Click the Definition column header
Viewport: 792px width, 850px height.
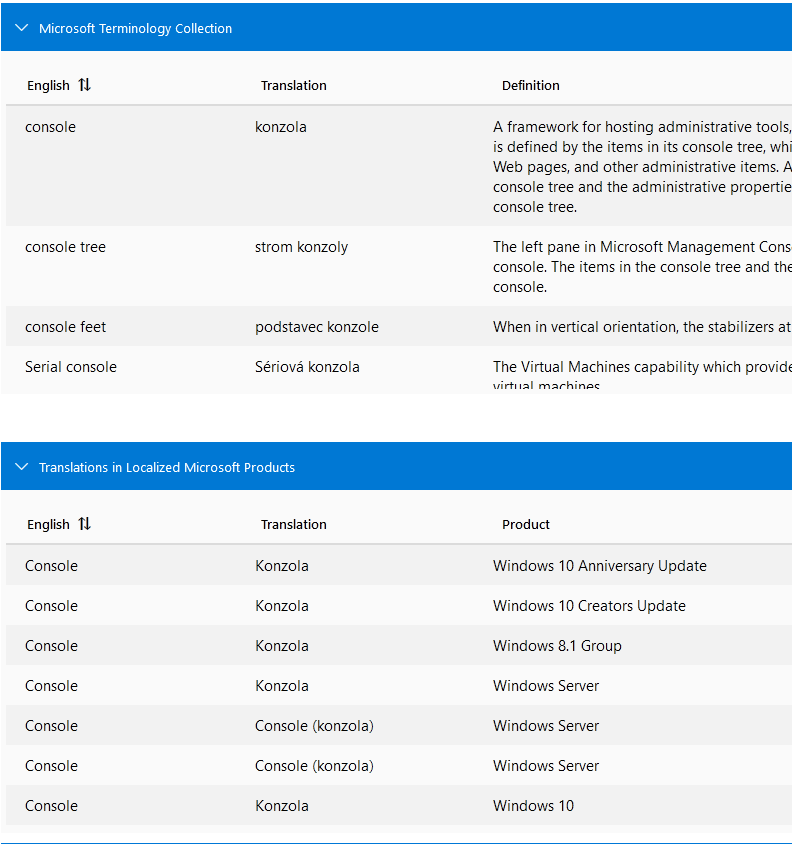530,86
